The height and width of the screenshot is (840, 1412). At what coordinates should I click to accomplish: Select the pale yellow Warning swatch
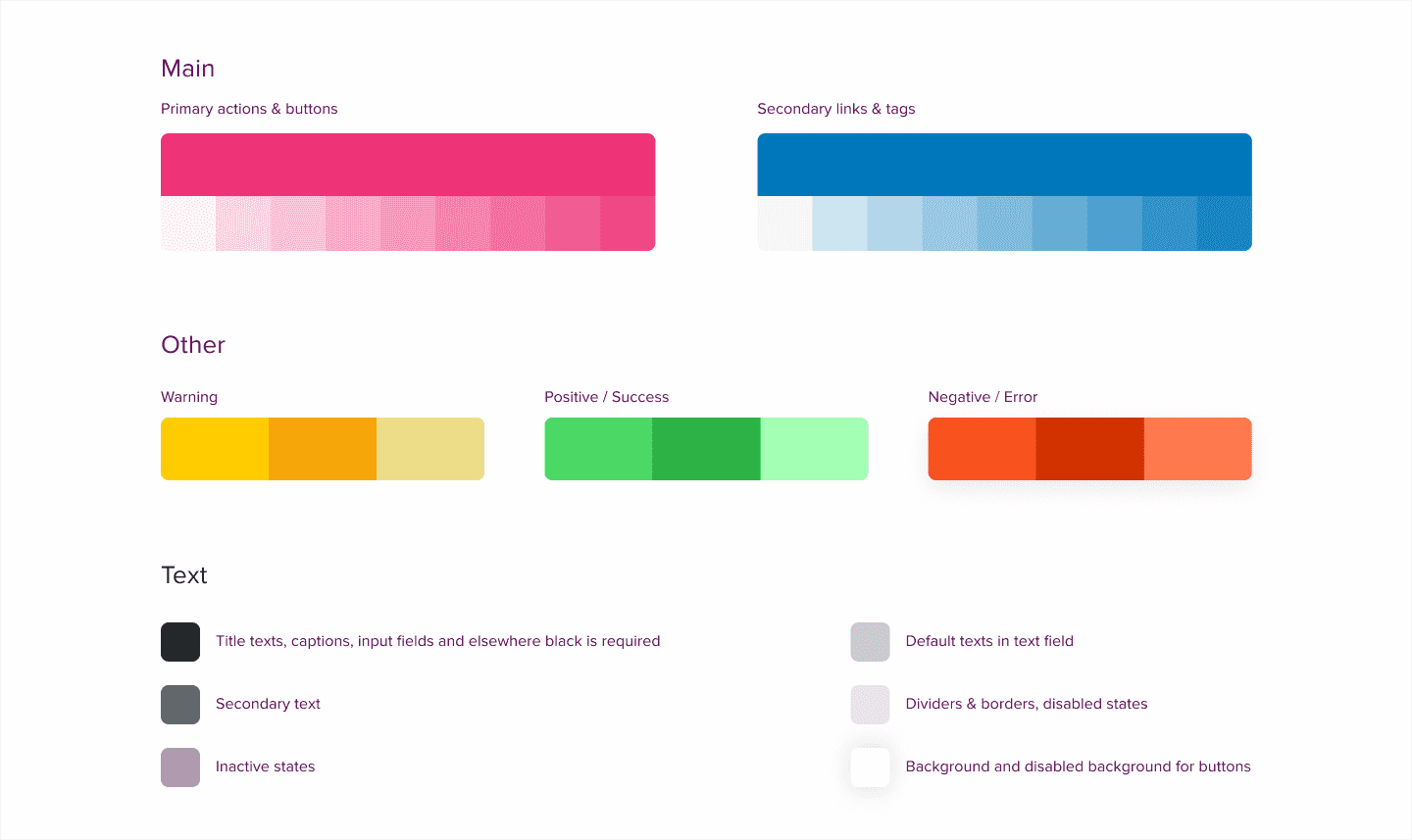[x=430, y=449]
